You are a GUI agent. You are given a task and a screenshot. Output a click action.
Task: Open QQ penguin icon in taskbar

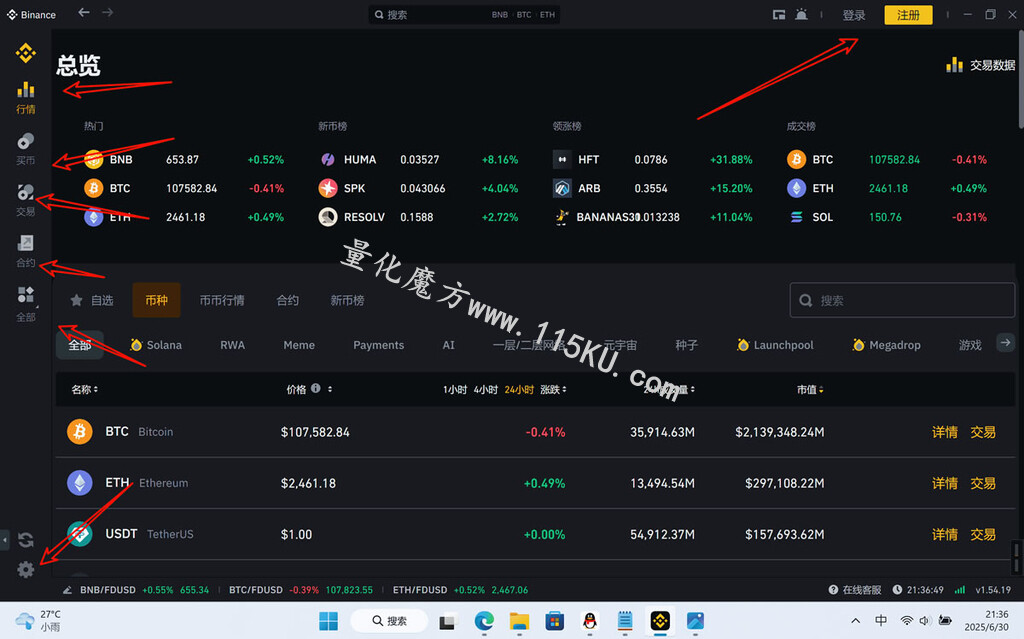[590, 621]
